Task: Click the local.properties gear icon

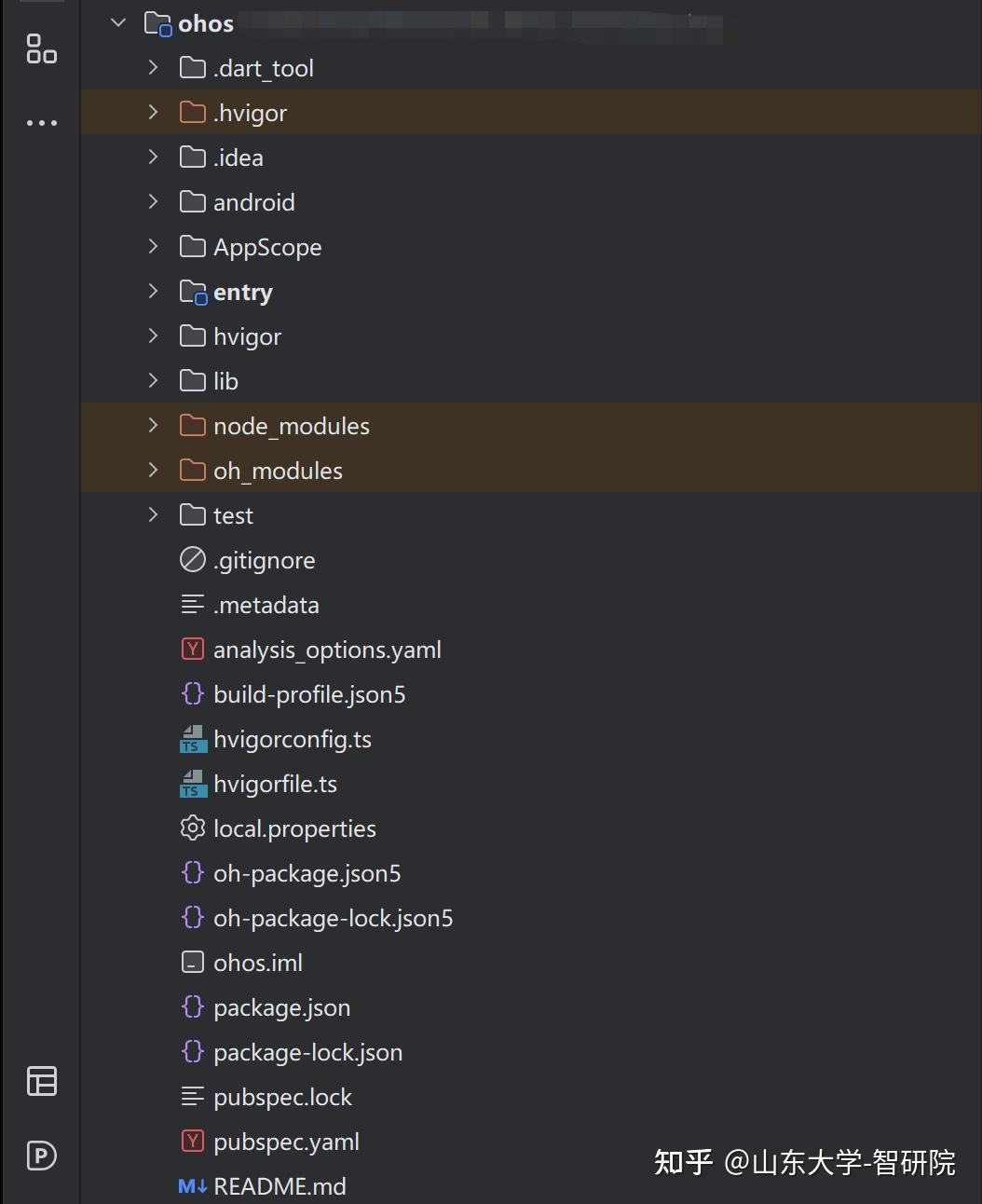Action: [x=193, y=828]
